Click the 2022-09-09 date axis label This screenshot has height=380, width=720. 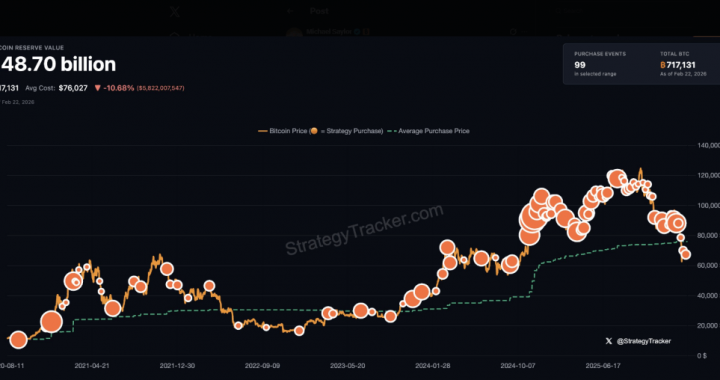(263, 366)
